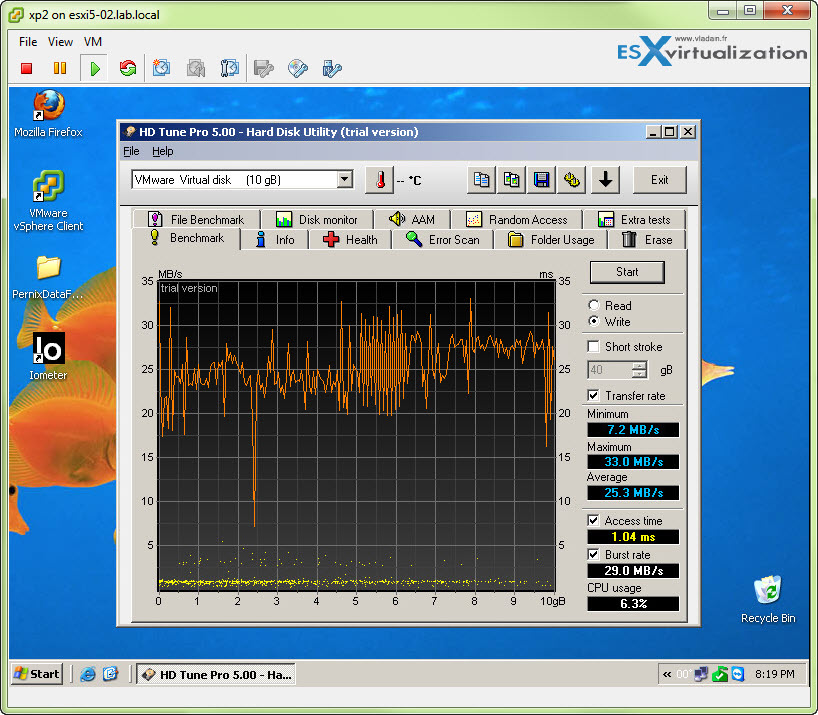818x715 pixels.
Task: Launch Internet Explorer from quick launch
Action: point(88,674)
